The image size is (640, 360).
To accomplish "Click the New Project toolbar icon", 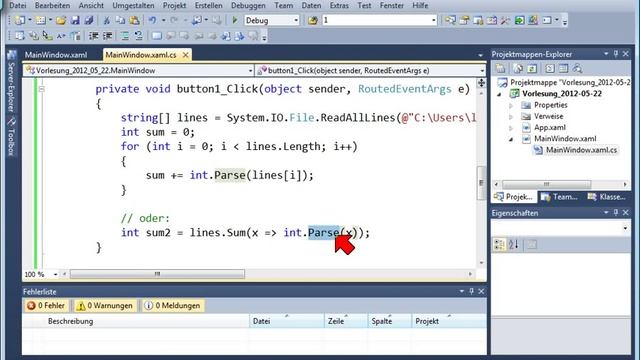I will click(x=19, y=20).
